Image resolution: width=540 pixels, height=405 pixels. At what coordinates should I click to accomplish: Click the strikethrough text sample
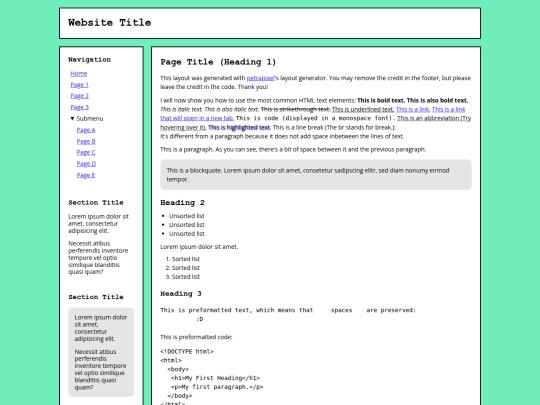(x=295, y=109)
